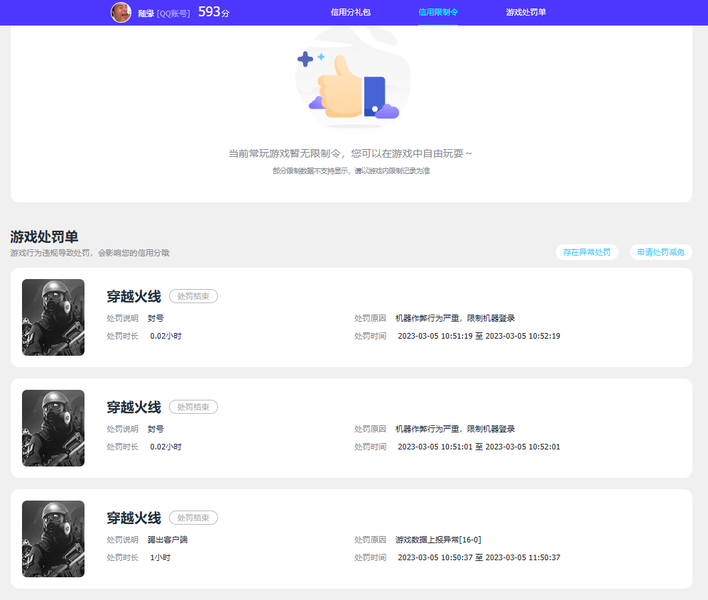Open game thumbnail for 10:51:01 penalty
The height and width of the screenshot is (600, 708).
pos(53,428)
